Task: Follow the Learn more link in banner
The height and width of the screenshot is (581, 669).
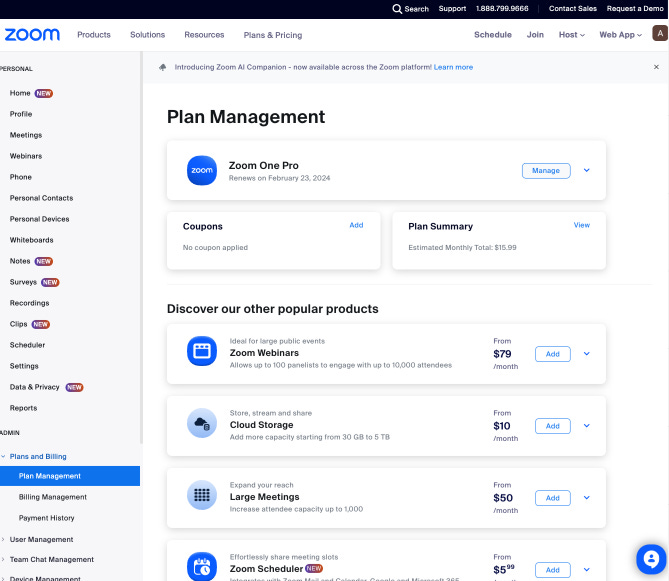Action: [453, 67]
